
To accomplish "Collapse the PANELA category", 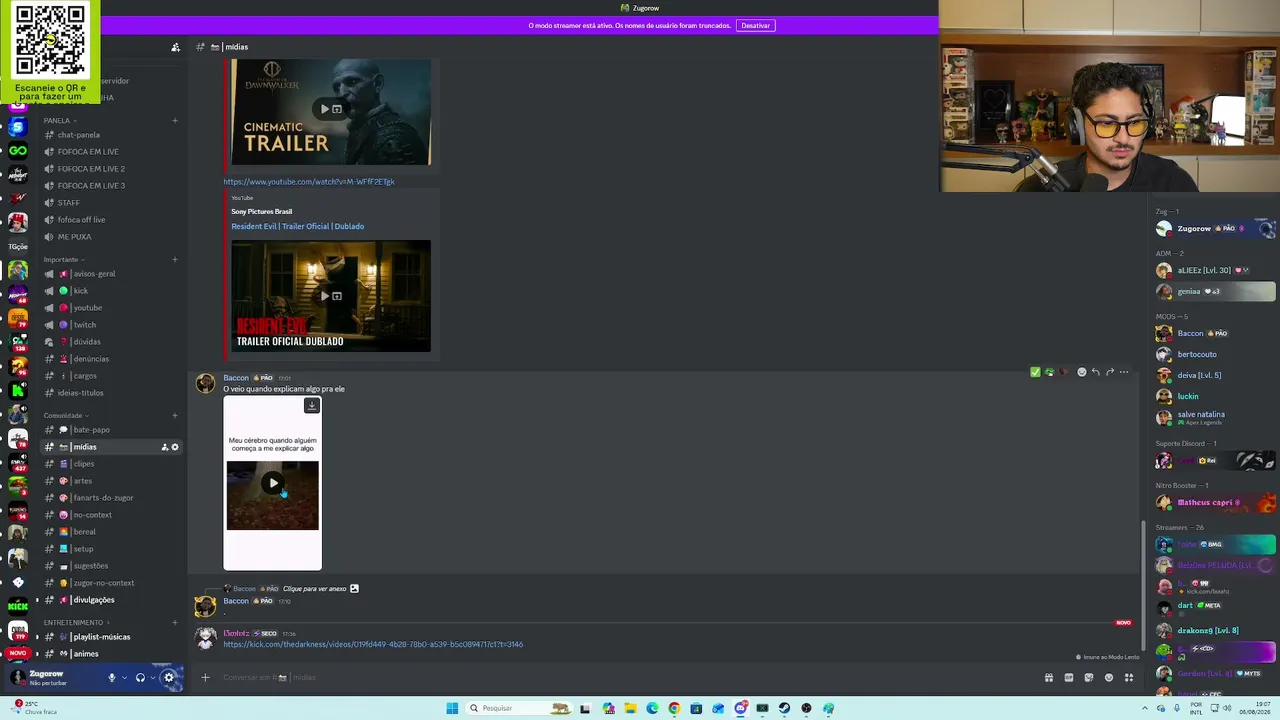I will tap(60, 121).
